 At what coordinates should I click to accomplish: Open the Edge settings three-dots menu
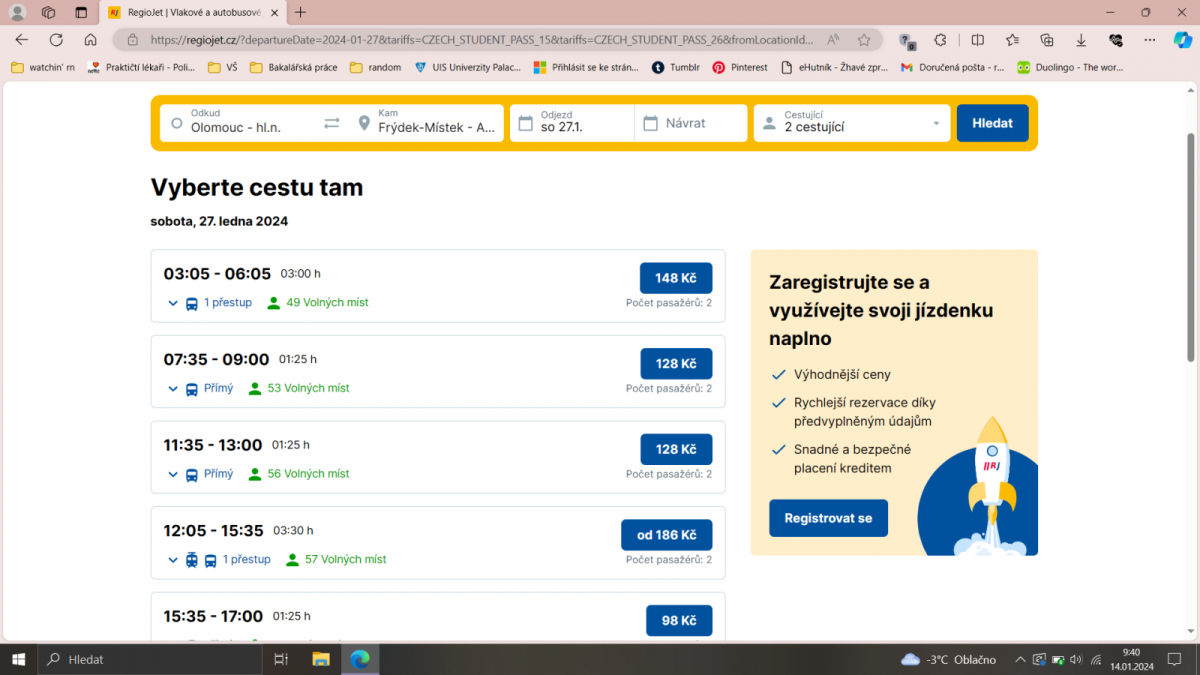pyautogui.click(x=1150, y=40)
